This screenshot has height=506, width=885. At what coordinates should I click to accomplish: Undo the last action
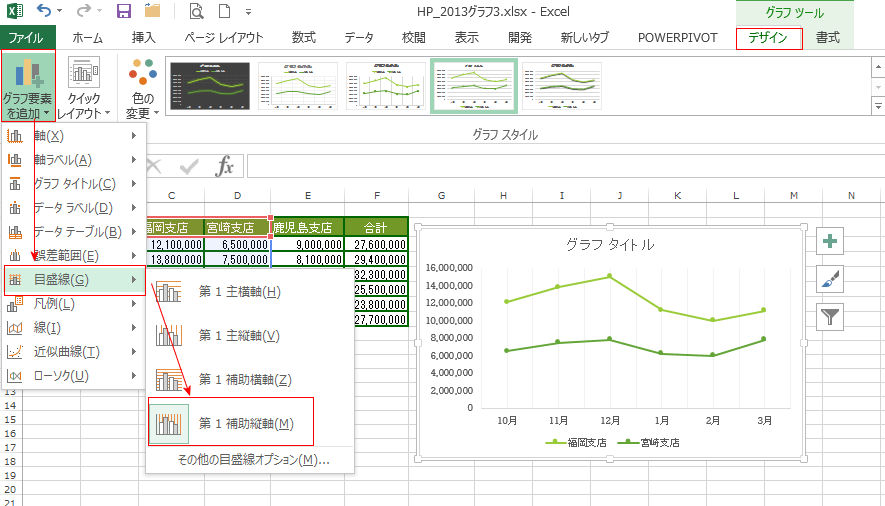[43, 11]
